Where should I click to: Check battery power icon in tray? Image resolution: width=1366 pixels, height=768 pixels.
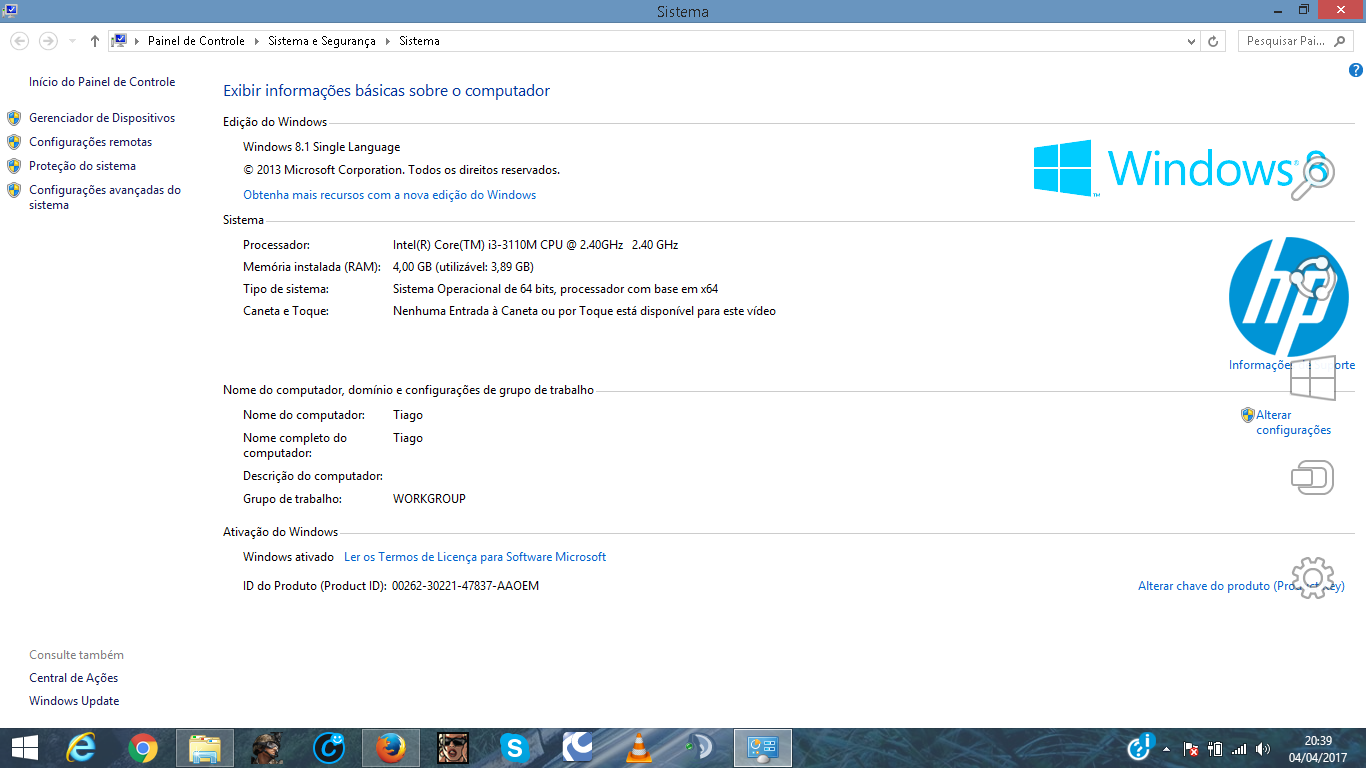point(1216,748)
